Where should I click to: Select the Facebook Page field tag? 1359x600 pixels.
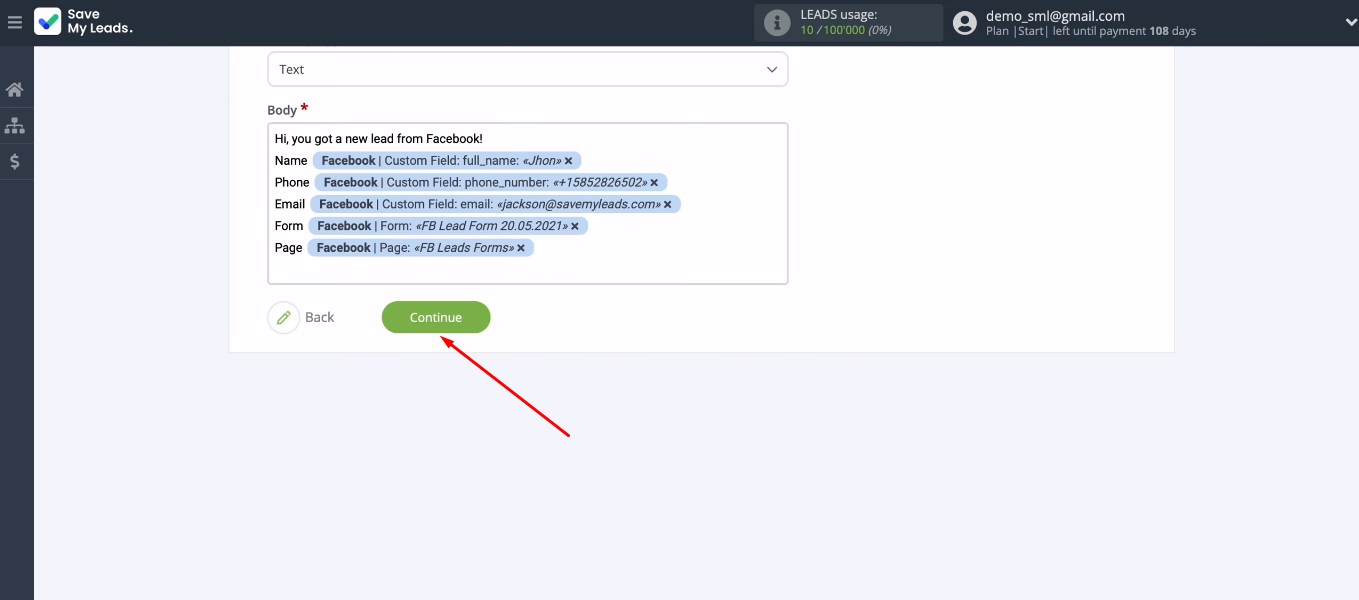tap(421, 248)
